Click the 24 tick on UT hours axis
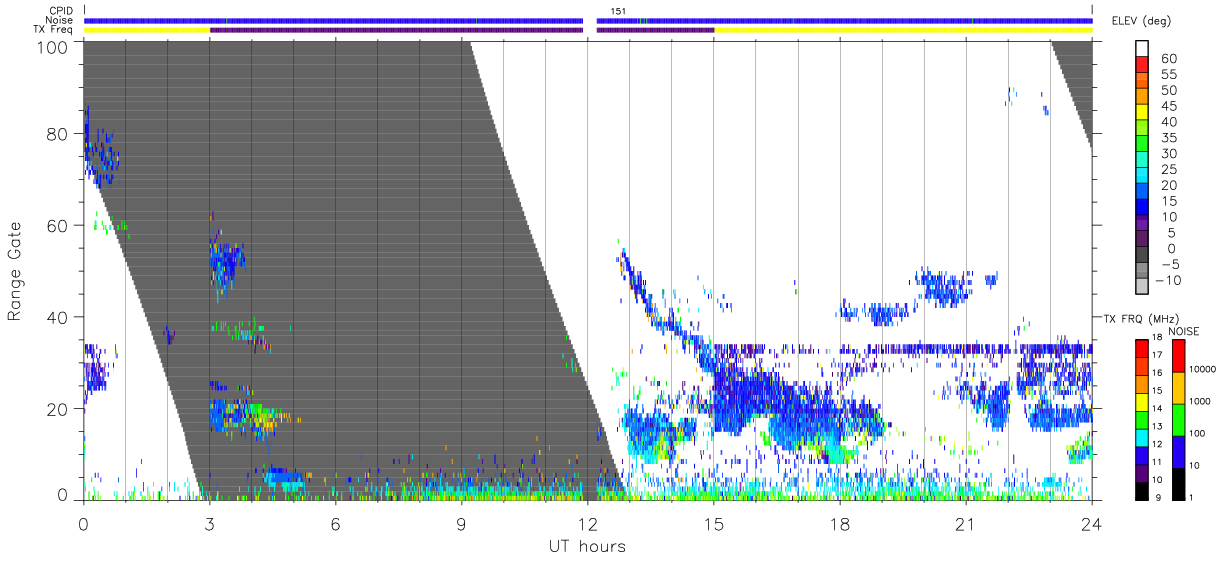 pyautogui.click(x=1092, y=523)
